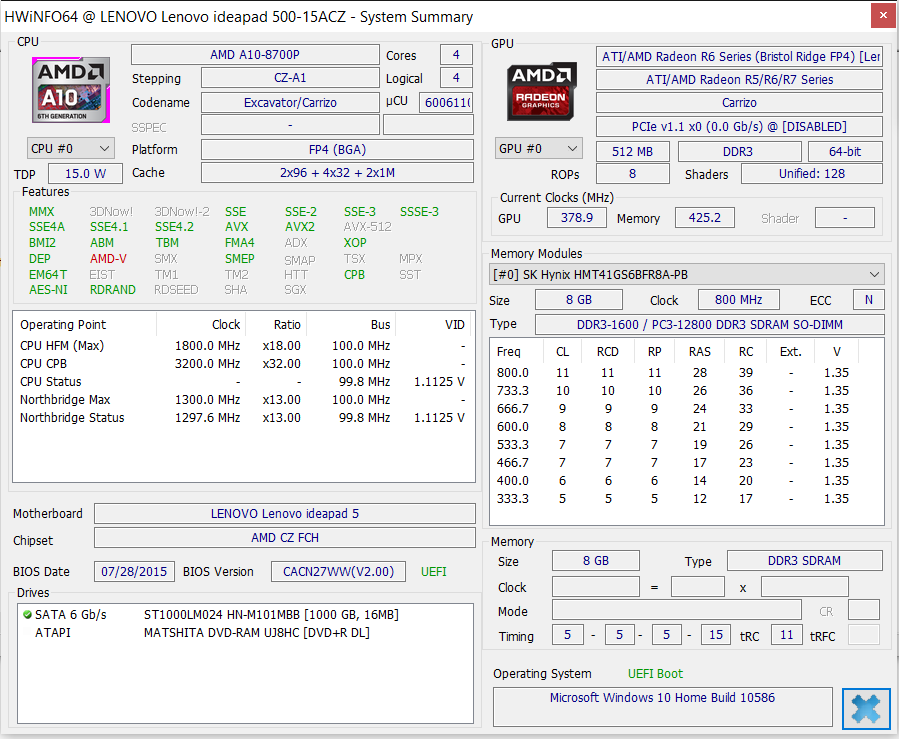Click the TDP 15.0 W field
The height and width of the screenshot is (739, 899).
[x=85, y=174]
